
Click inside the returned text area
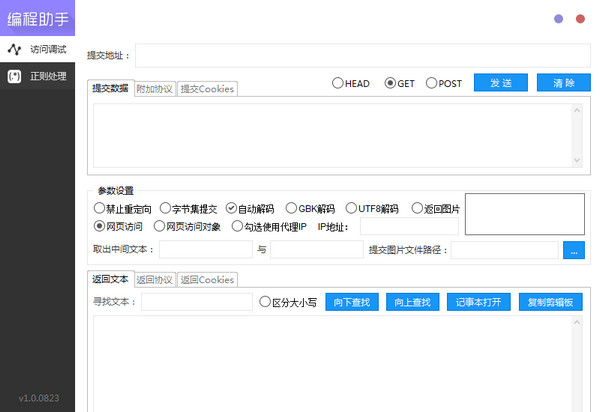point(332,363)
